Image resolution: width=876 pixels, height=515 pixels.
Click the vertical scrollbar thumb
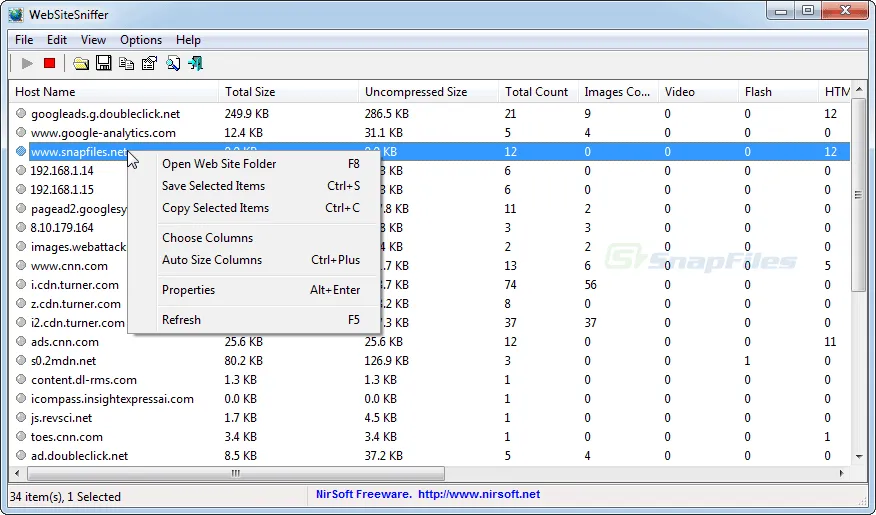pyautogui.click(x=859, y=194)
